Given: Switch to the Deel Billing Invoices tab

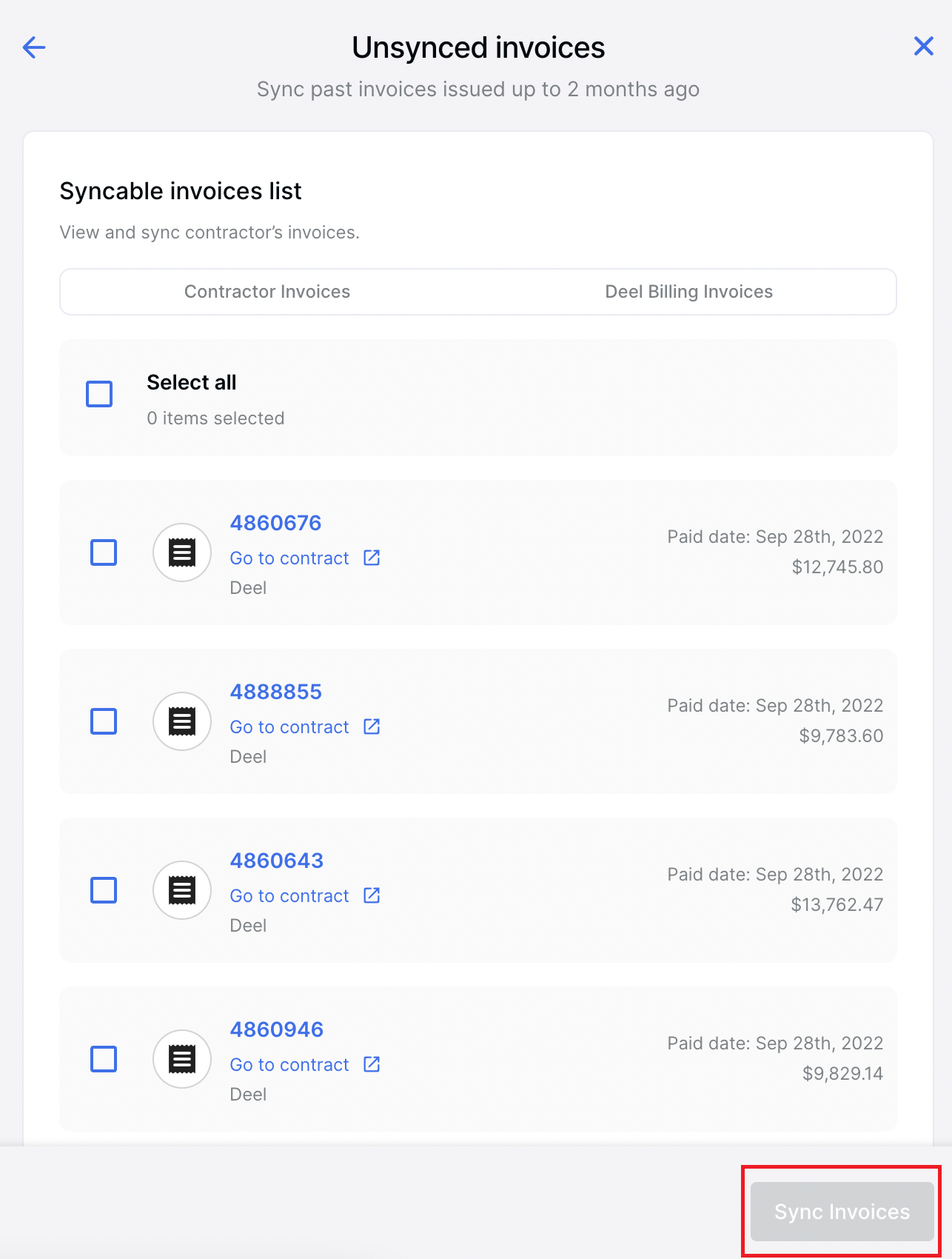Looking at the screenshot, I should (x=688, y=292).
